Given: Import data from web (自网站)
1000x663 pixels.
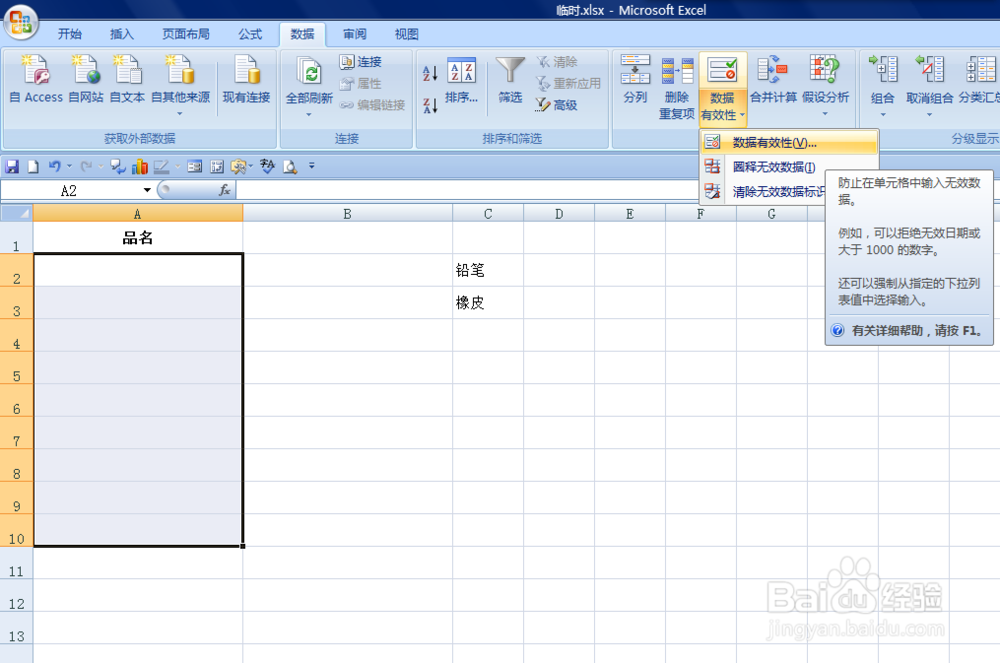Looking at the screenshot, I should (x=86, y=80).
